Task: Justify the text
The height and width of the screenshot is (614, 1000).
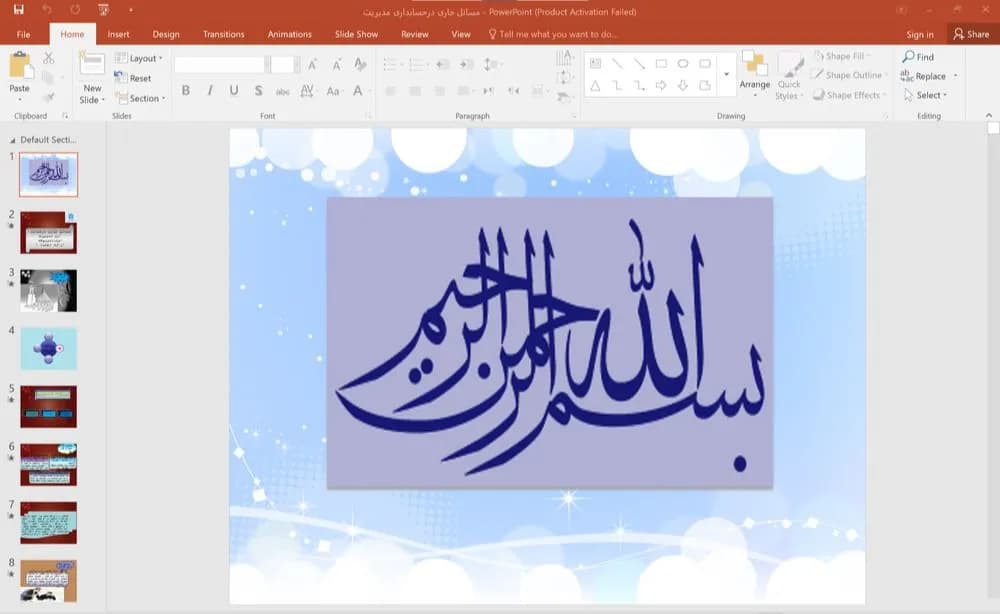Action: (x=464, y=91)
